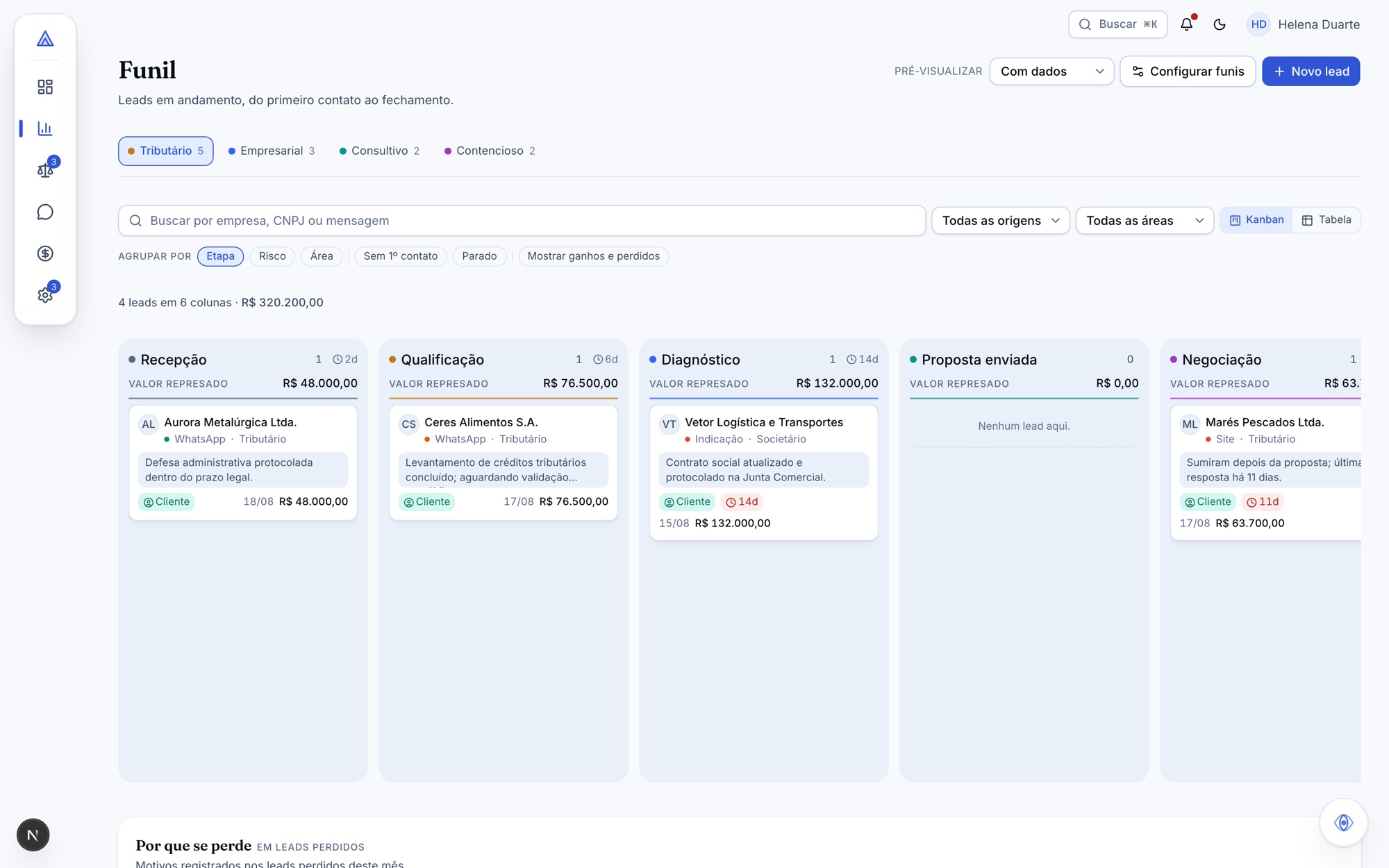Toggle the Sem 1º contato filter
Screen dimensions: 1389x868
click(x=401, y=256)
